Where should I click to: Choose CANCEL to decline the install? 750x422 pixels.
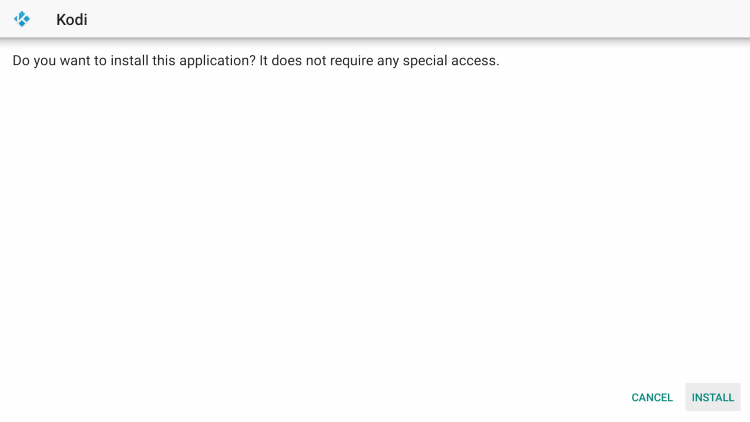[x=652, y=397]
